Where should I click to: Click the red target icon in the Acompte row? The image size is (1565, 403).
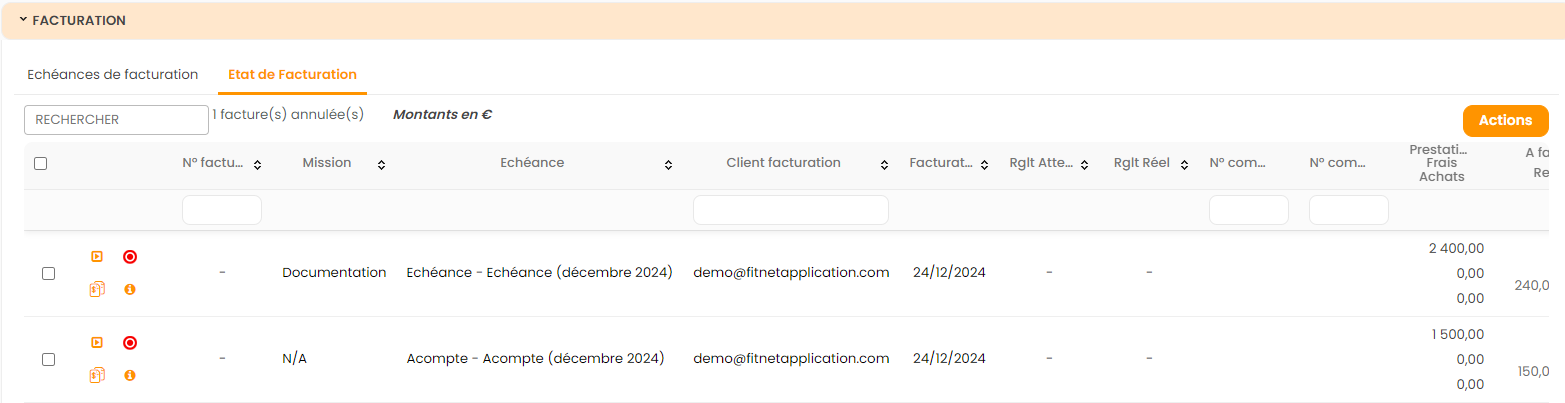click(130, 343)
